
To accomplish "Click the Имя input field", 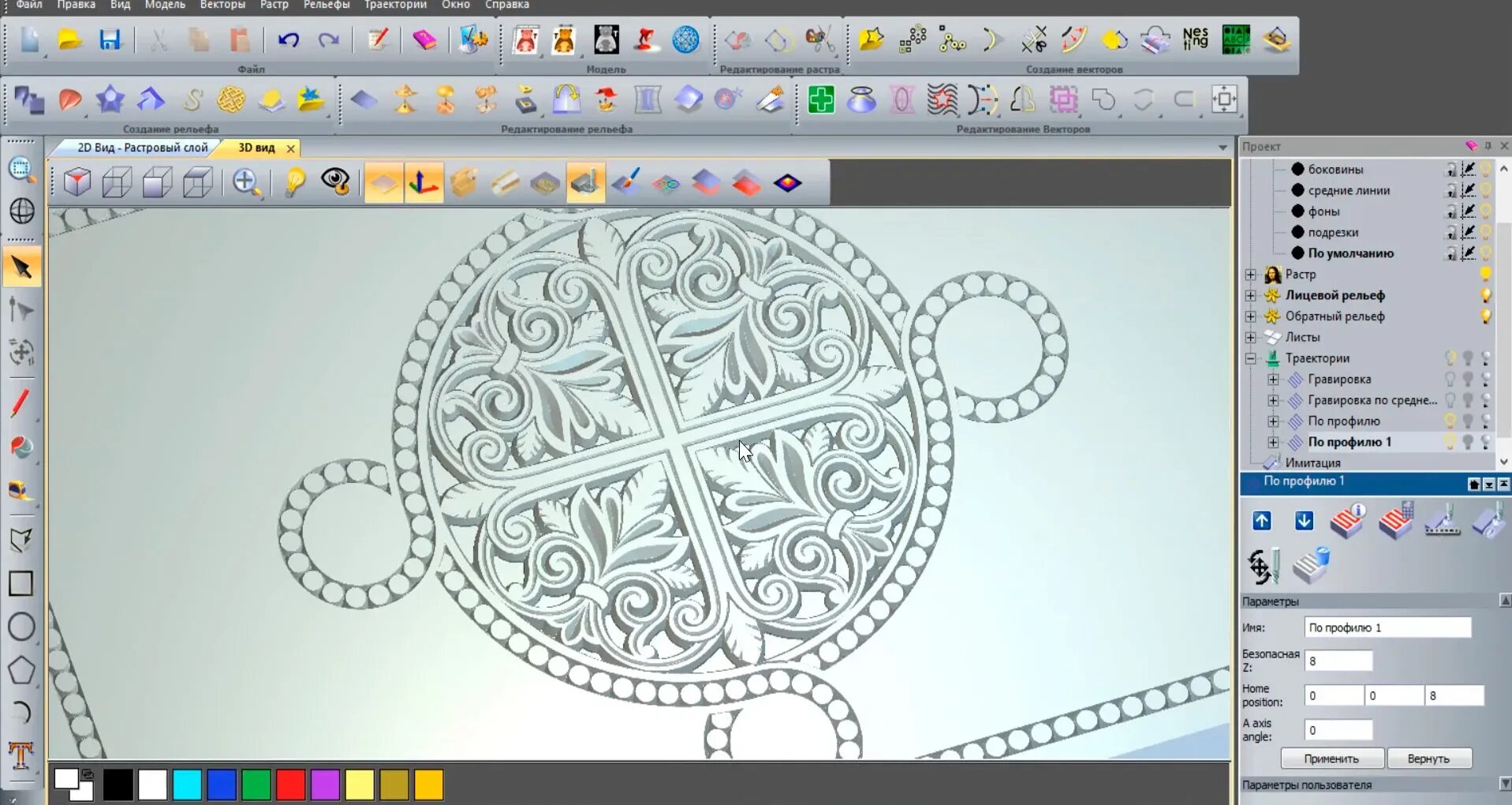I will (1387, 627).
